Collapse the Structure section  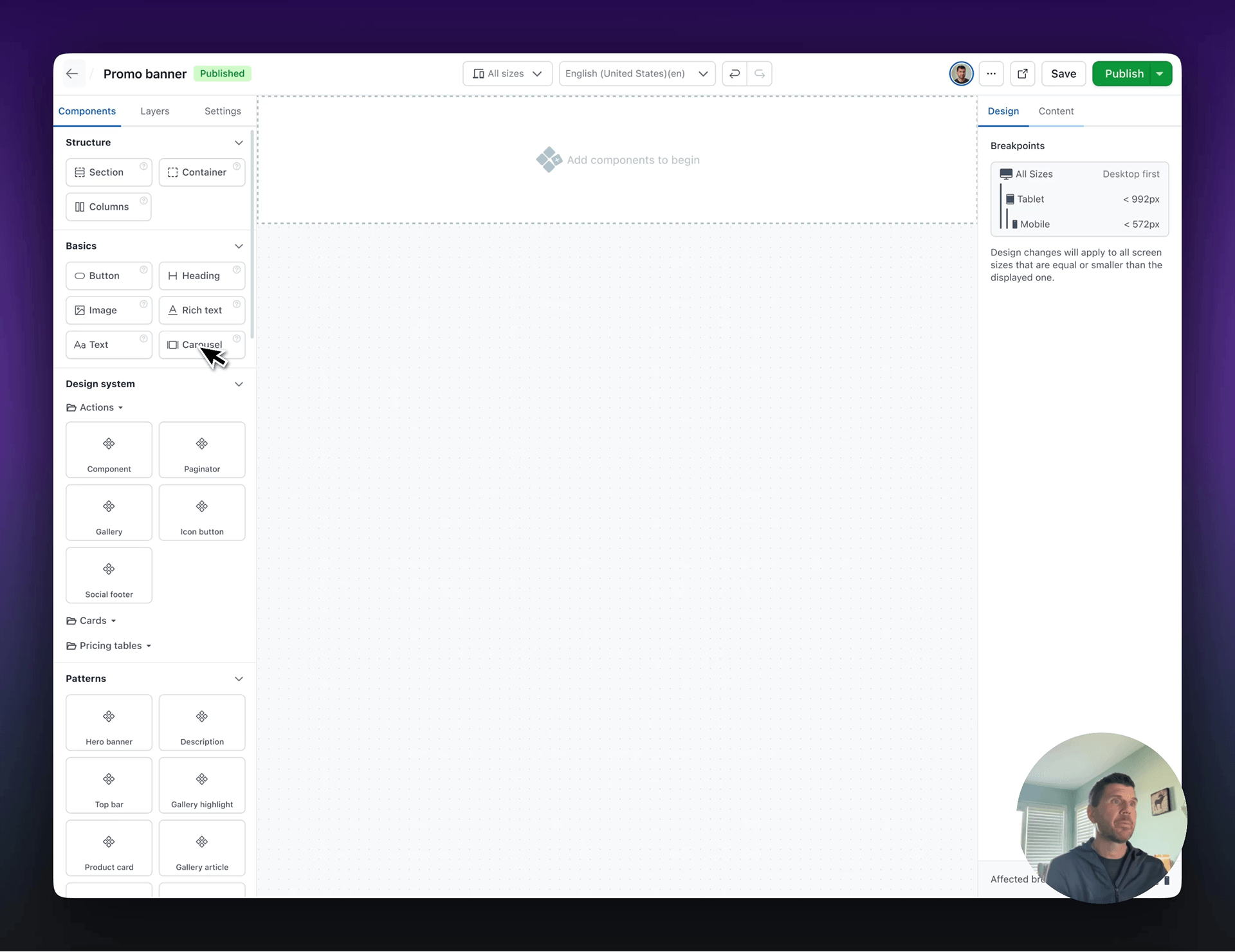point(239,143)
